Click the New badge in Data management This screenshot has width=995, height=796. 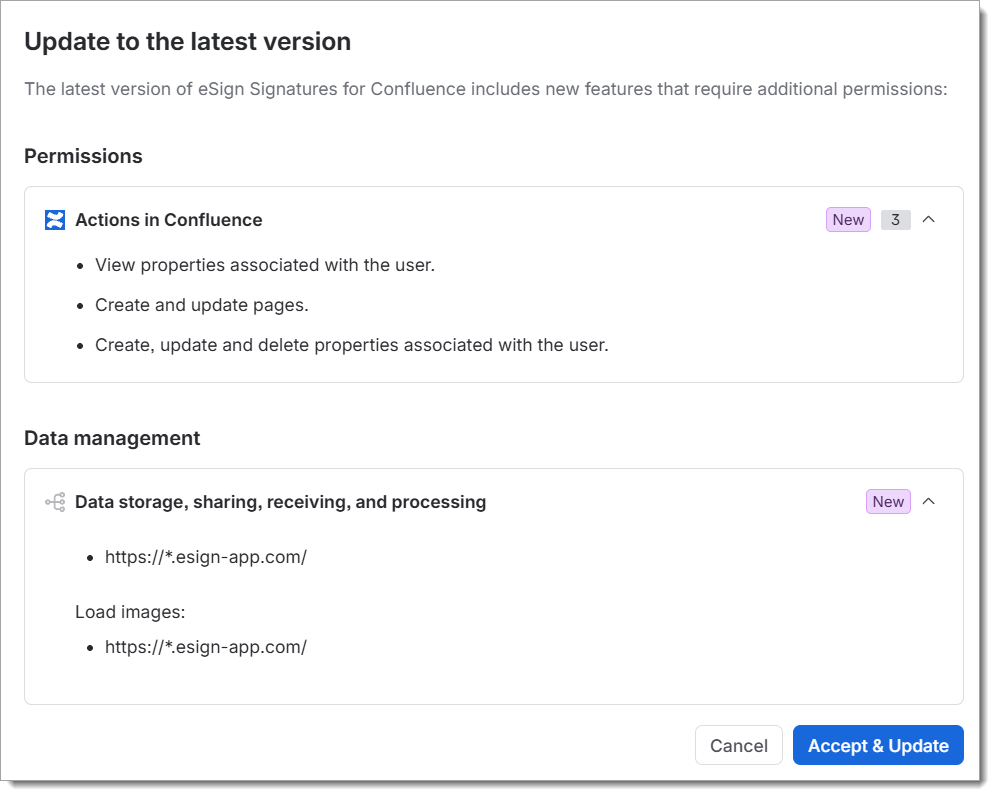pyautogui.click(x=888, y=501)
